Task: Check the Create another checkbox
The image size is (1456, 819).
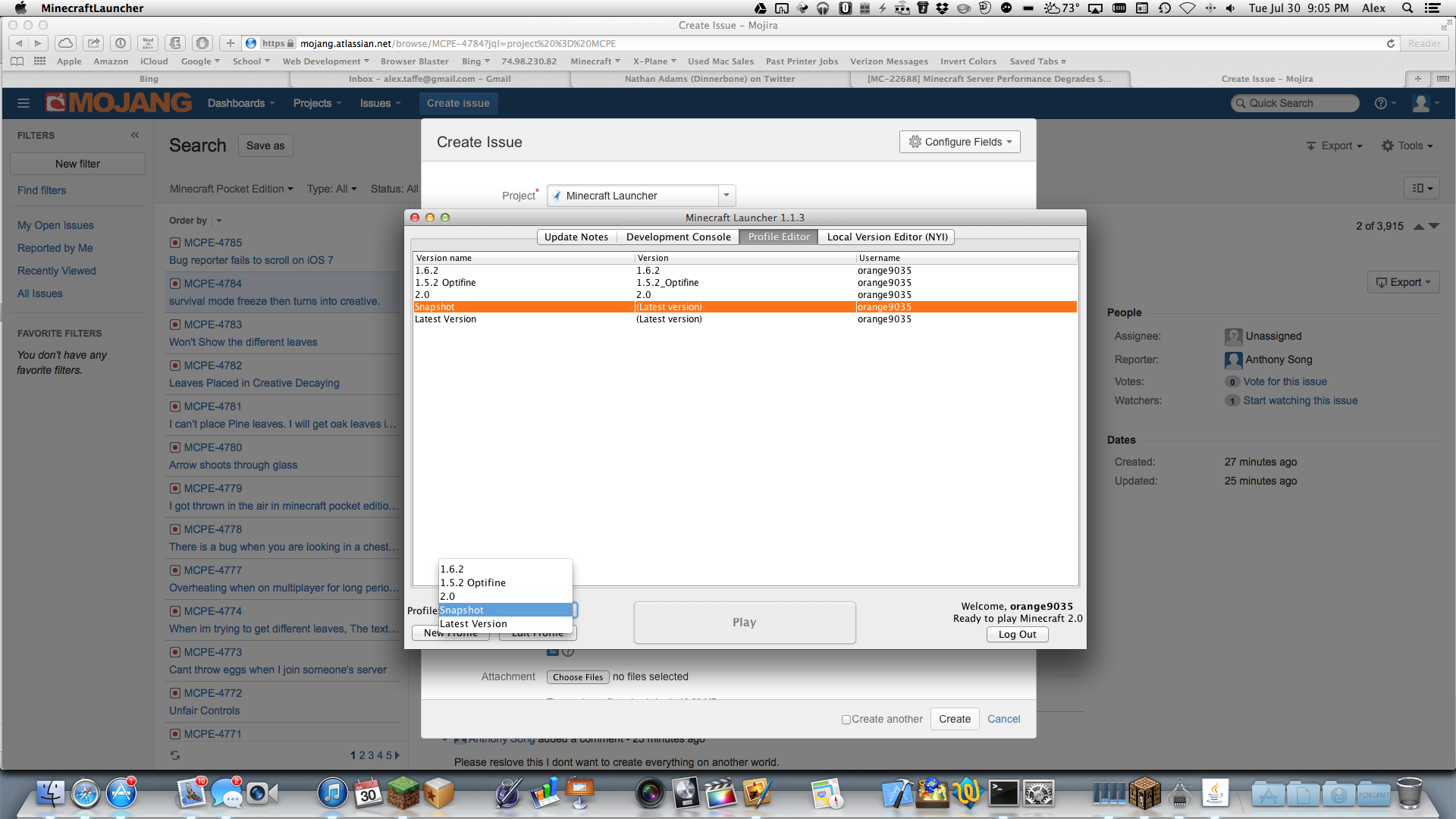Action: (x=846, y=720)
